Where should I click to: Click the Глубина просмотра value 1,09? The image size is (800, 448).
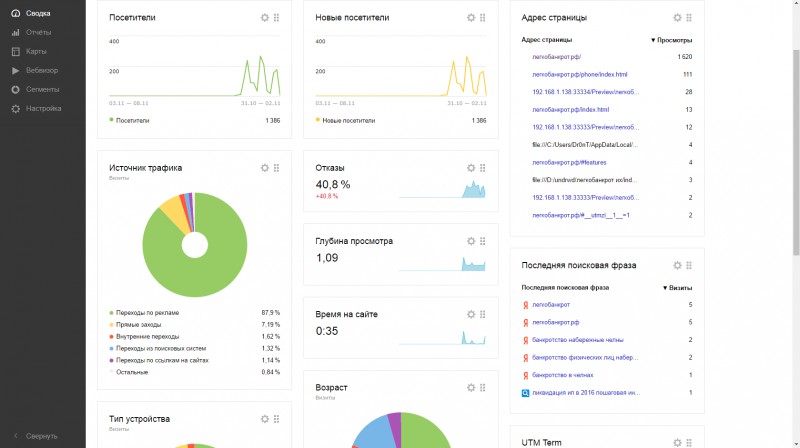pos(327,258)
